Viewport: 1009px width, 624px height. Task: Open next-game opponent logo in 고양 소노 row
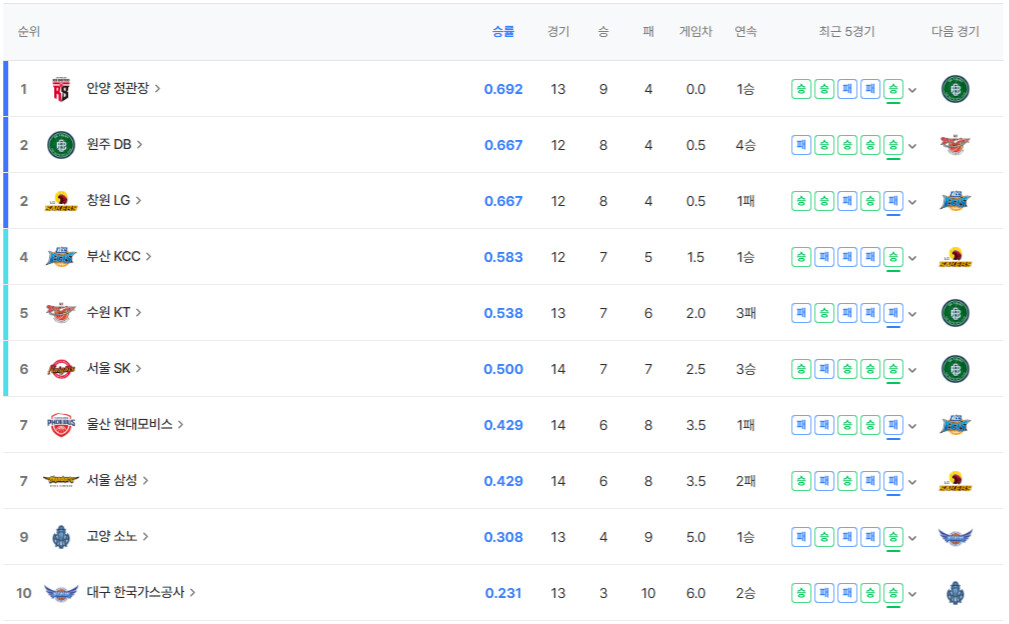pos(955,537)
